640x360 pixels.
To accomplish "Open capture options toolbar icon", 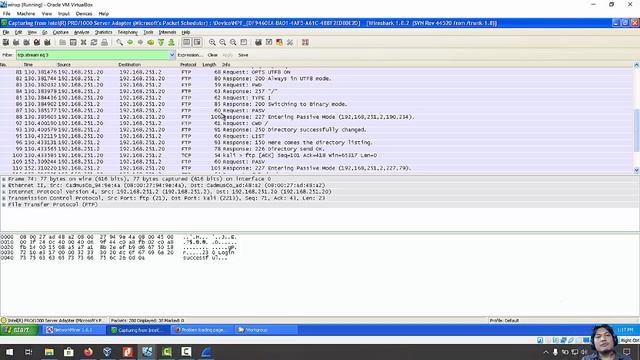I will [16, 42].
